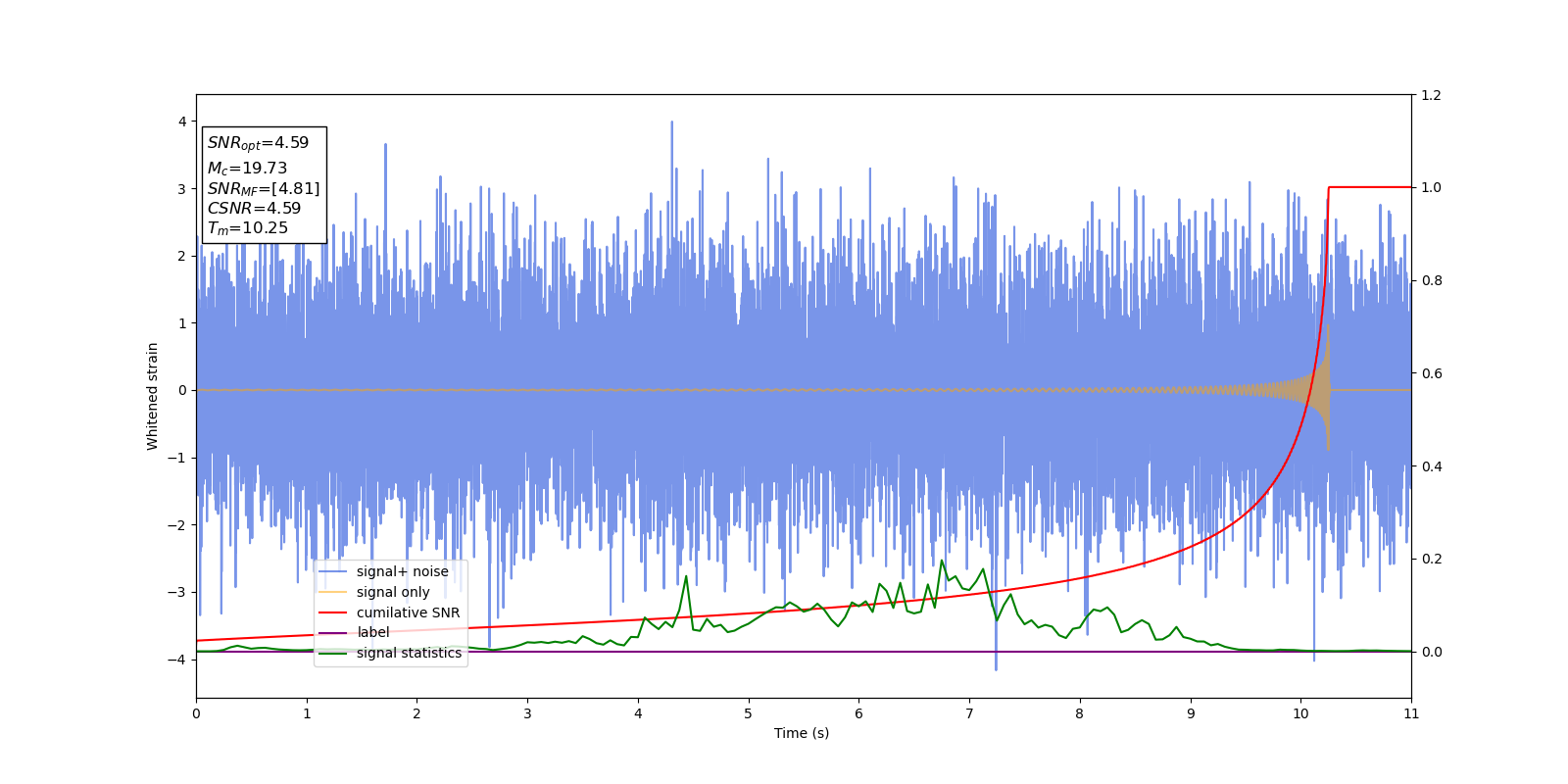Click the left y-axis tick label 4
The height and width of the screenshot is (784, 1568).
[182, 122]
